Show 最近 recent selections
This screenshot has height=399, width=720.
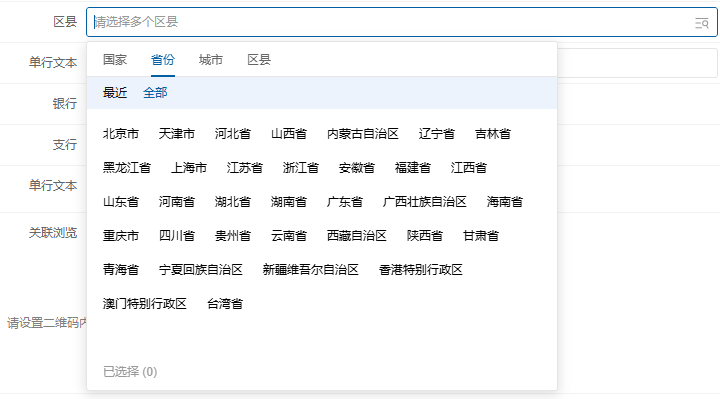point(115,93)
